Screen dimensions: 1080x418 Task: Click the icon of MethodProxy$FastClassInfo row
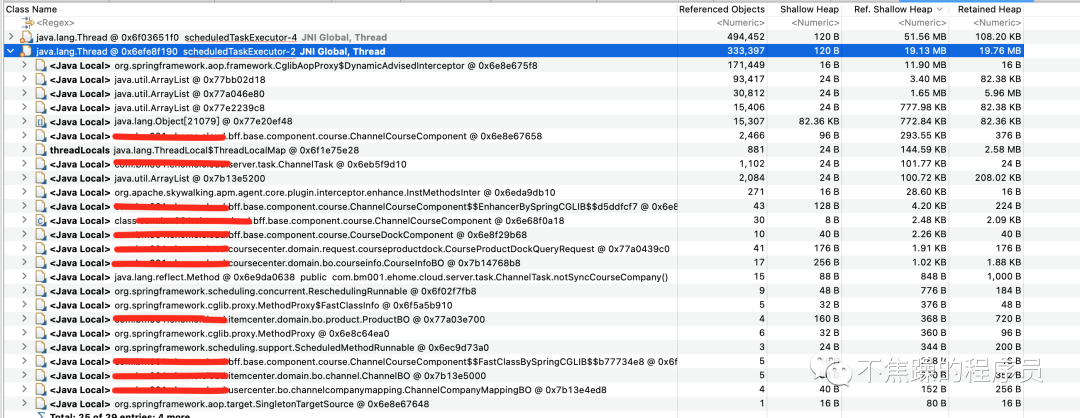(x=41, y=304)
